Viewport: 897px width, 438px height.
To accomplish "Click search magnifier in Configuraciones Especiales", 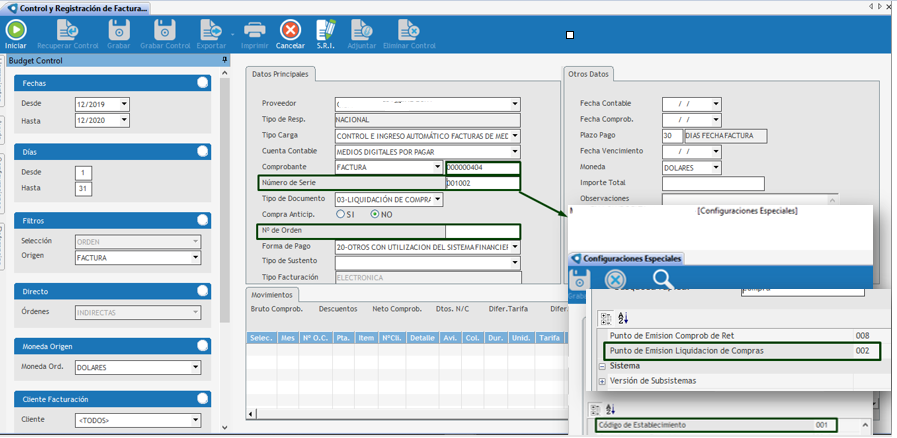I will pos(663,280).
